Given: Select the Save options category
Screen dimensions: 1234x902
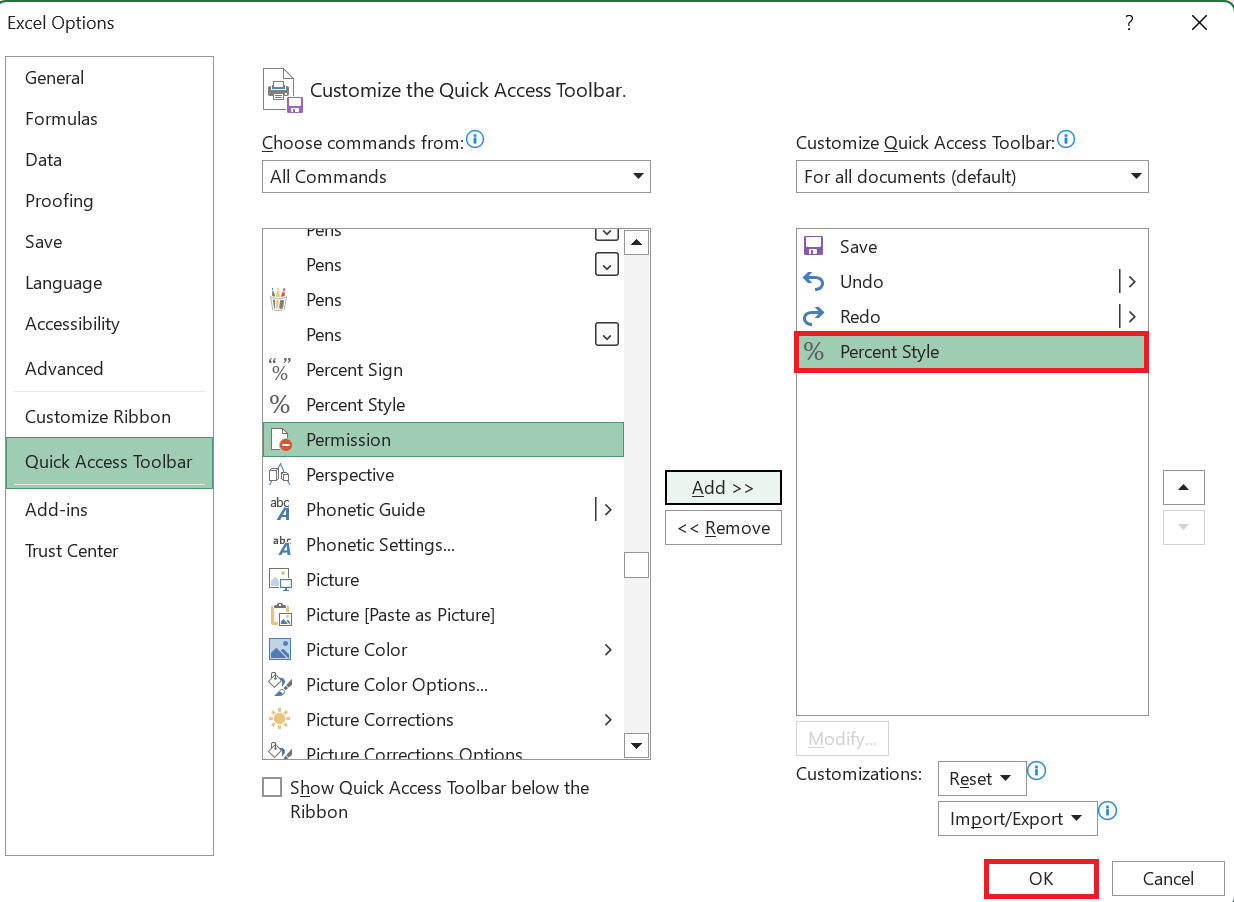Looking at the screenshot, I should click(x=109, y=242).
